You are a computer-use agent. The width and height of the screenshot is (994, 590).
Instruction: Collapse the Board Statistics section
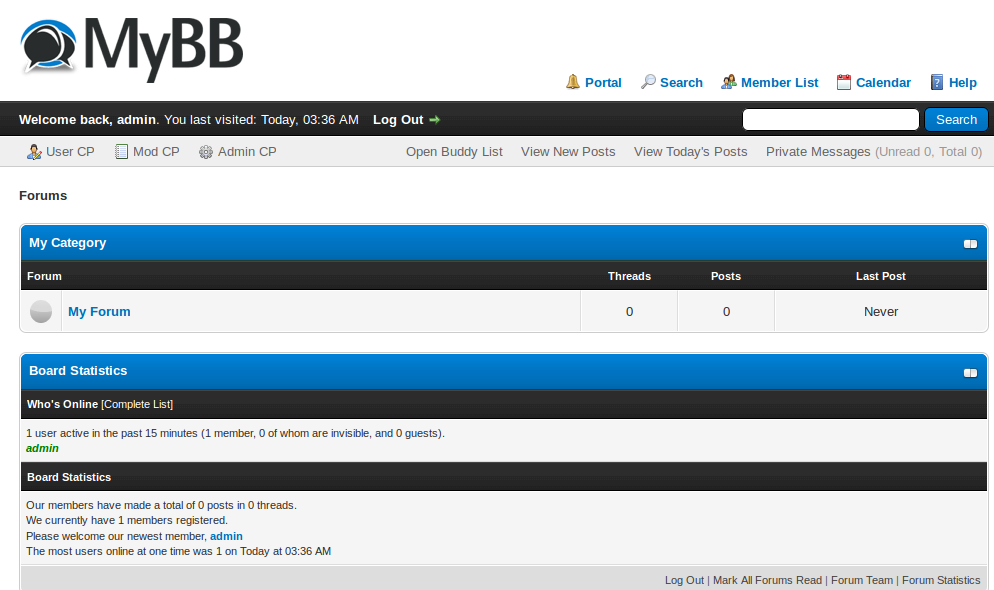970,373
